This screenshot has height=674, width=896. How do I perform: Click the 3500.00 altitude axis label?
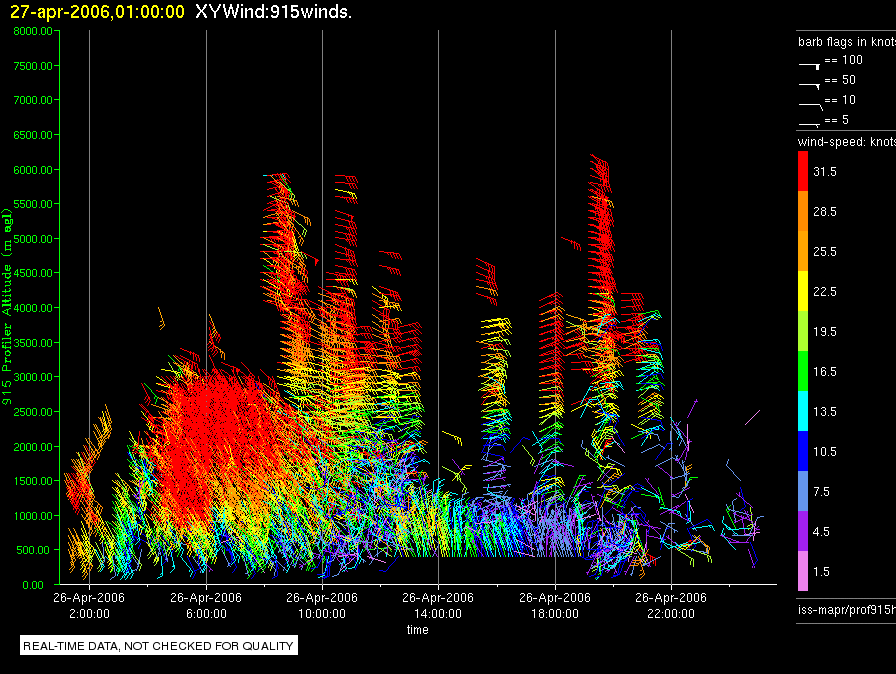33,343
